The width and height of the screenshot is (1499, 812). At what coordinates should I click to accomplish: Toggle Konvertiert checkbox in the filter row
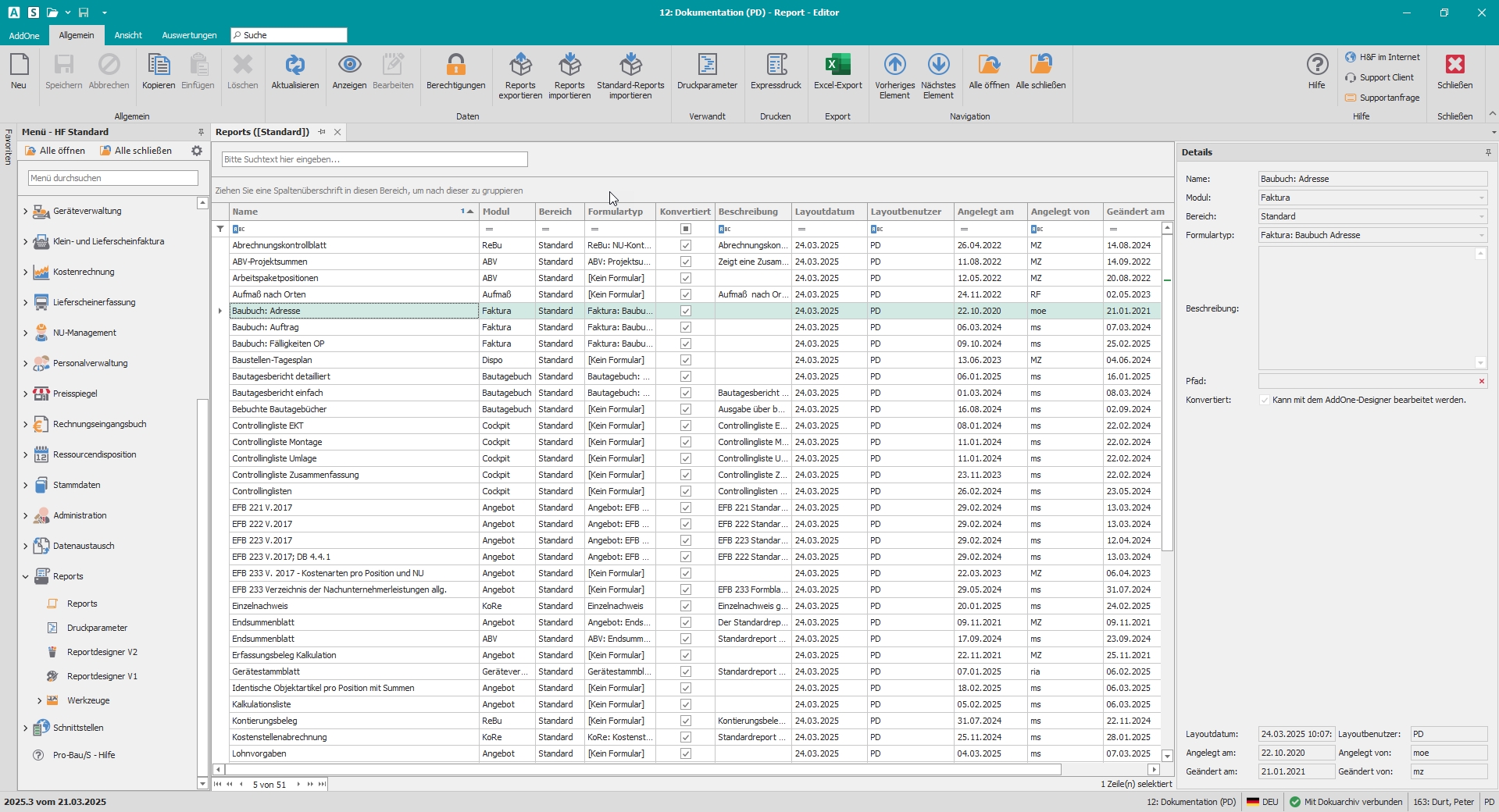pos(685,229)
